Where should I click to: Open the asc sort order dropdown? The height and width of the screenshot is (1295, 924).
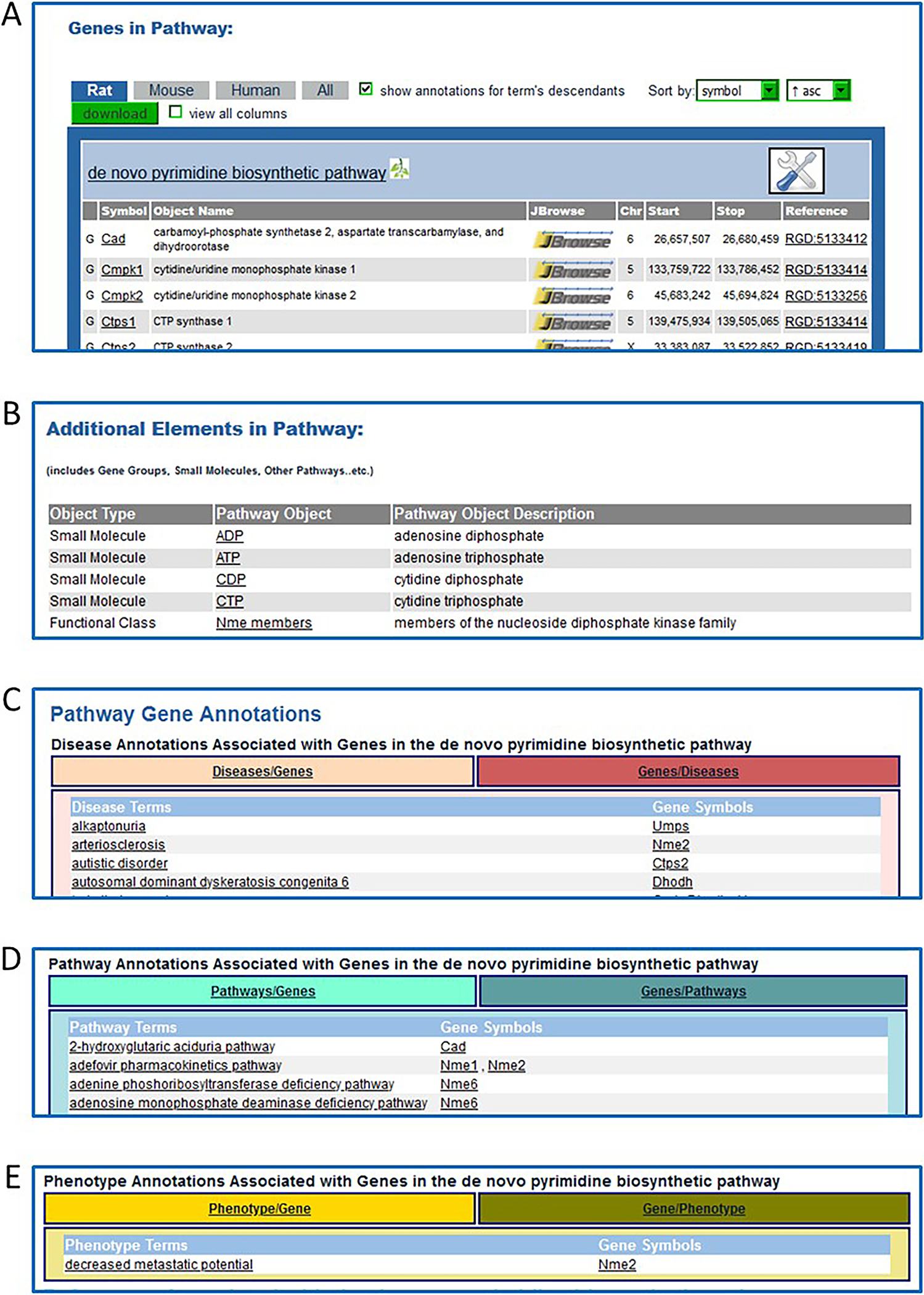pos(818,91)
